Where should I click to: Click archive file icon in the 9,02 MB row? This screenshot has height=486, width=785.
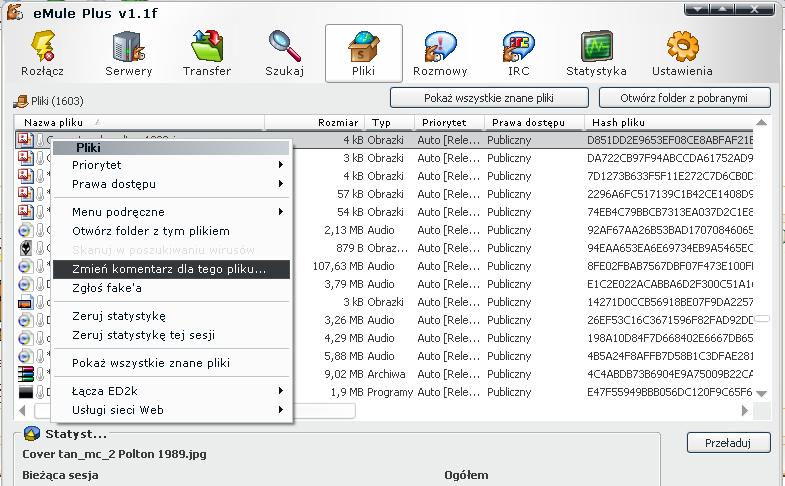tap(25, 374)
